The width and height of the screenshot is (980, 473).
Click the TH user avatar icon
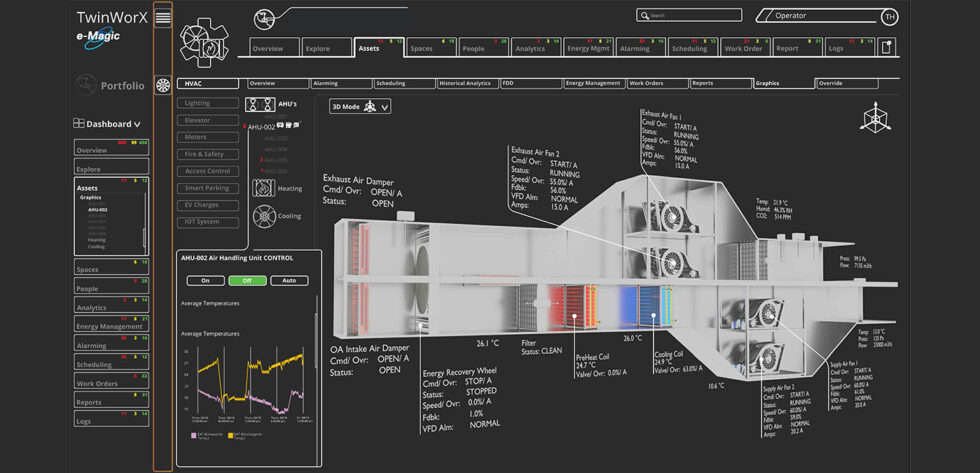[x=889, y=16]
